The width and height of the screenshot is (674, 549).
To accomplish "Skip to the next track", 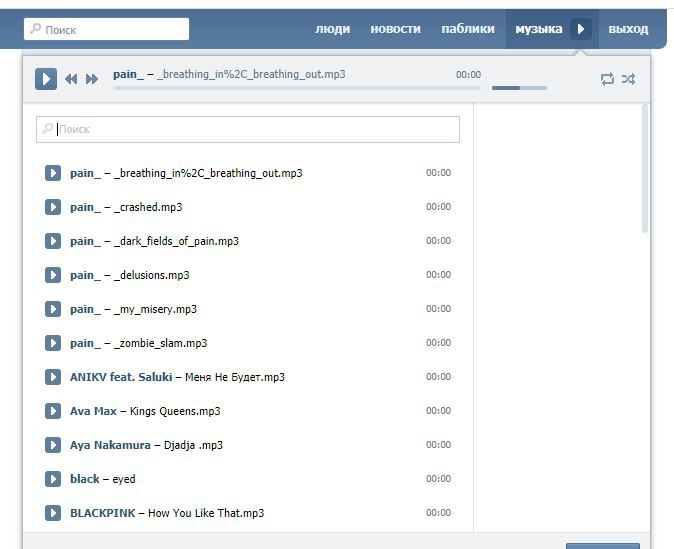I will coord(92,79).
